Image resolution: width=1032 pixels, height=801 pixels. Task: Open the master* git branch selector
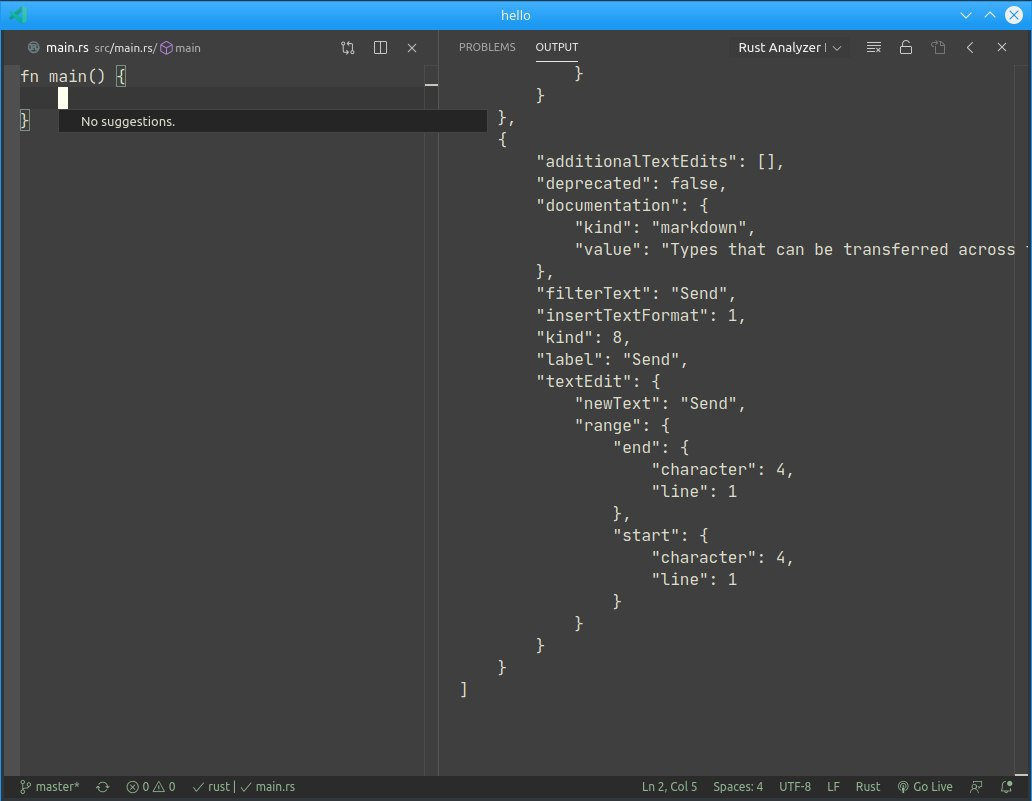49,787
